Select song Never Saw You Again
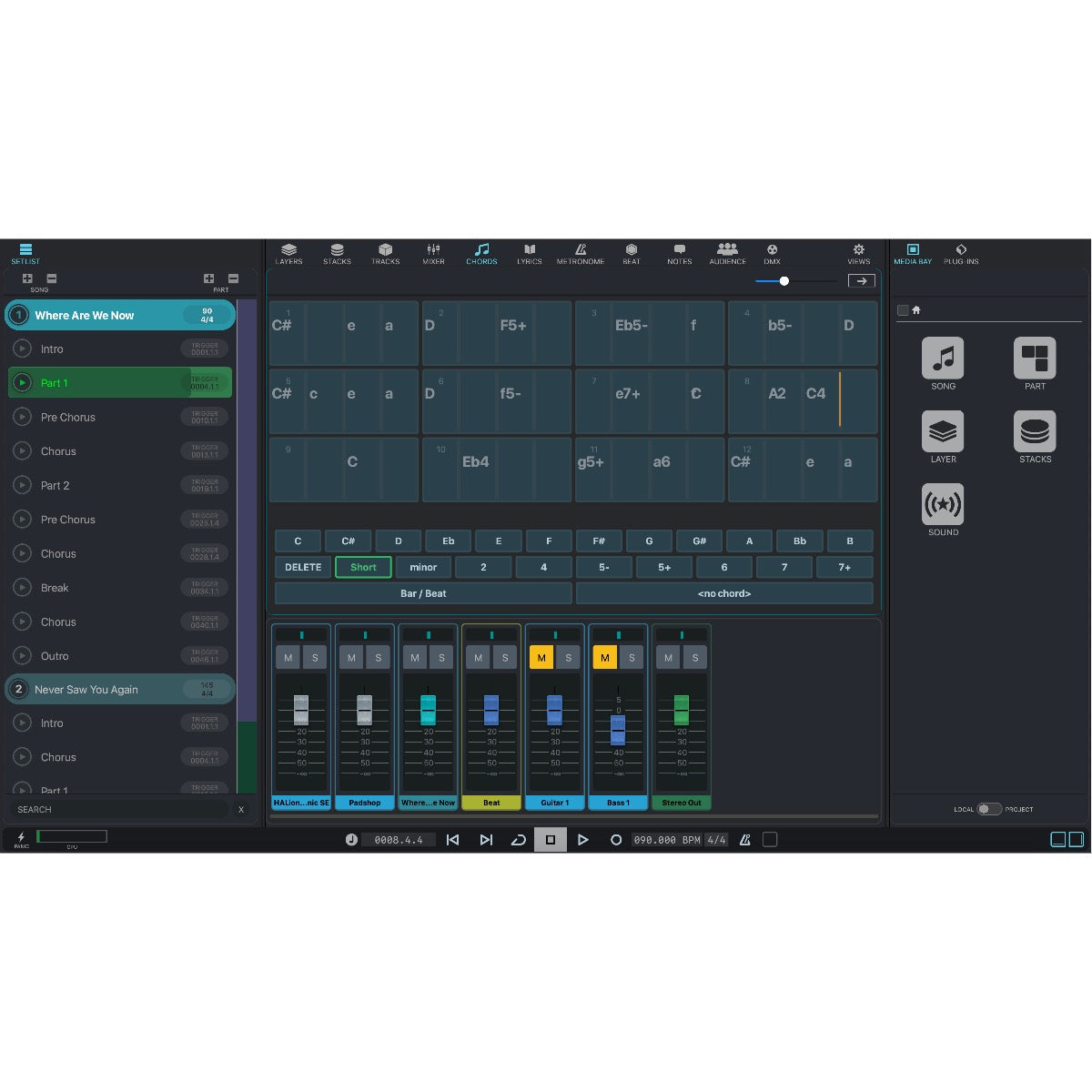1092x1092 pixels. (119, 689)
